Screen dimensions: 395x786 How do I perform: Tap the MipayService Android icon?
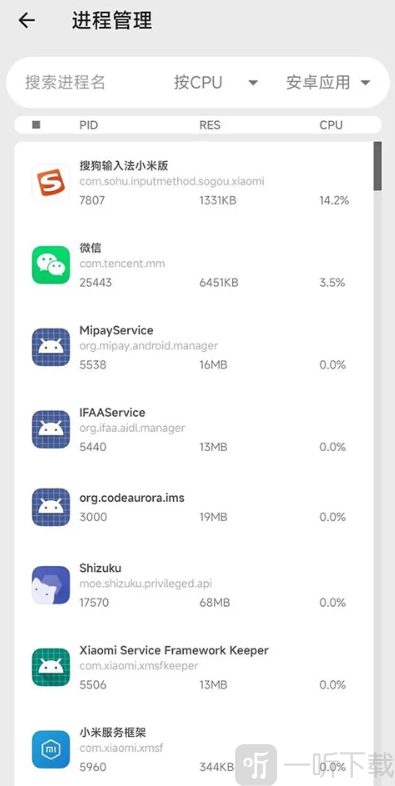[x=51, y=347]
